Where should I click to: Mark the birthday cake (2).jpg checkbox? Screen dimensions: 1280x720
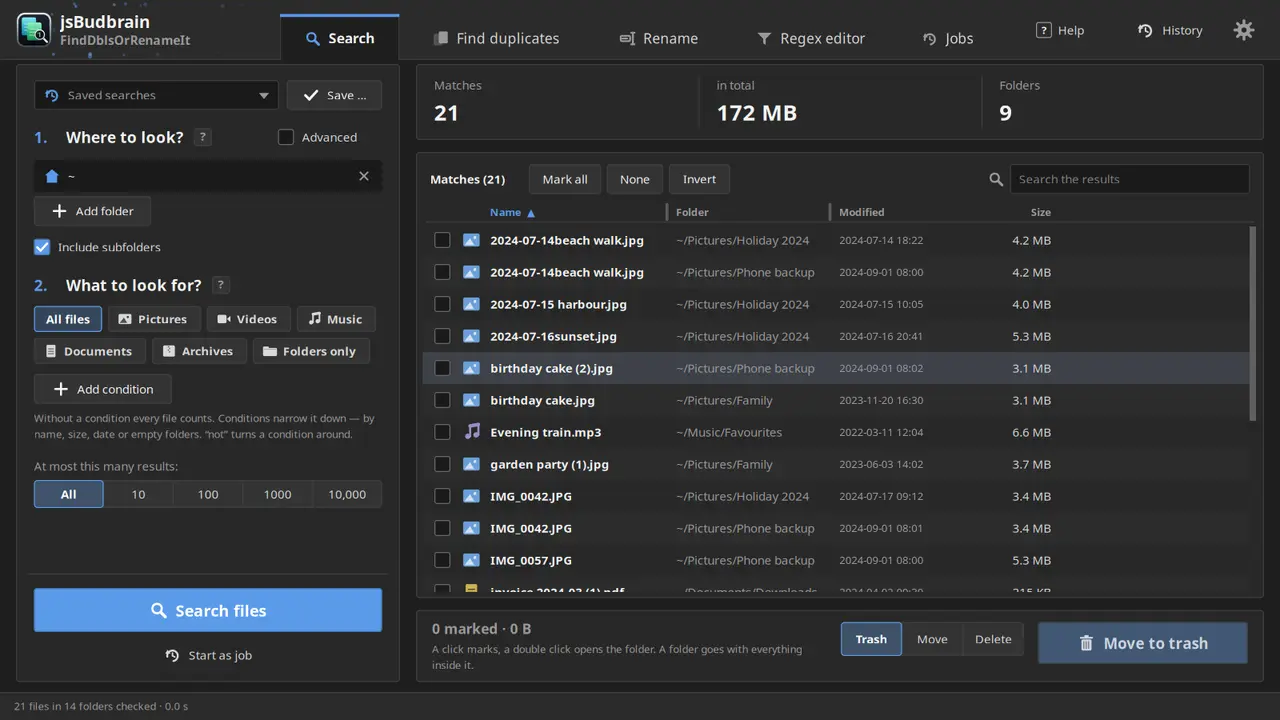tap(442, 368)
